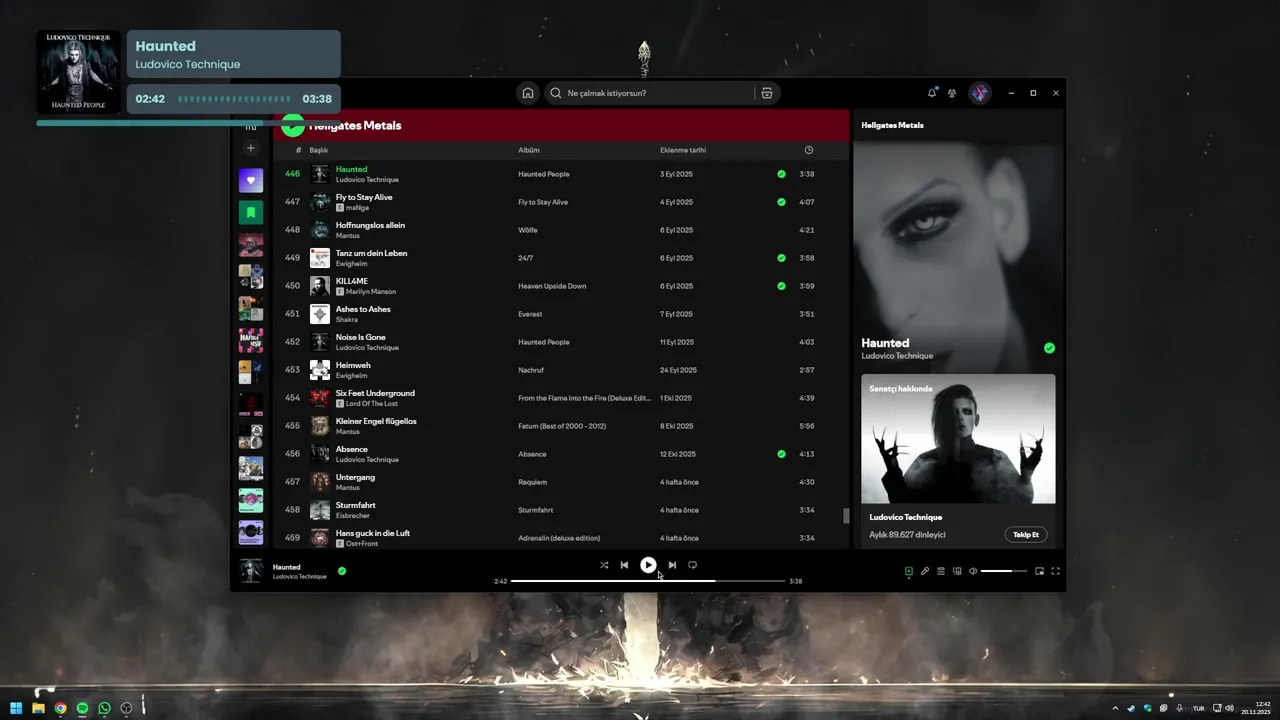The image size is (1280, 720).
Task: Sort by Başlık column
Action: [x=319, y=150]
